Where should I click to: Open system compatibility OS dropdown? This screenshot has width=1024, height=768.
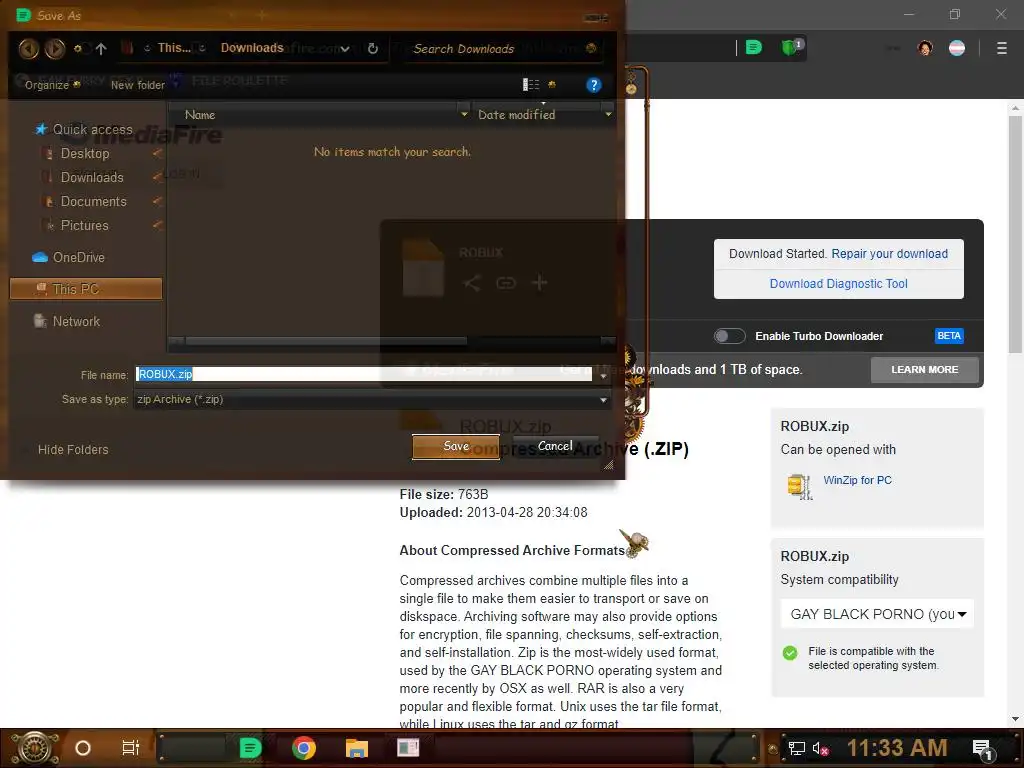coord(877,614)
